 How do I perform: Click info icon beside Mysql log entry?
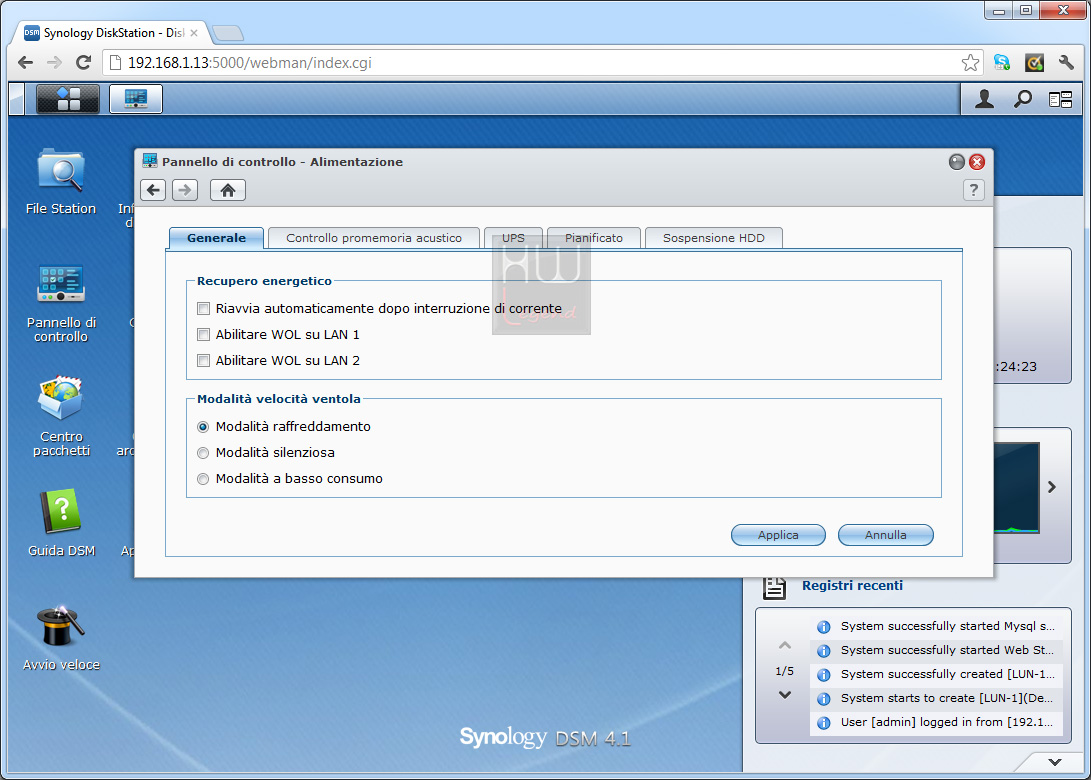tap(824, 627)
